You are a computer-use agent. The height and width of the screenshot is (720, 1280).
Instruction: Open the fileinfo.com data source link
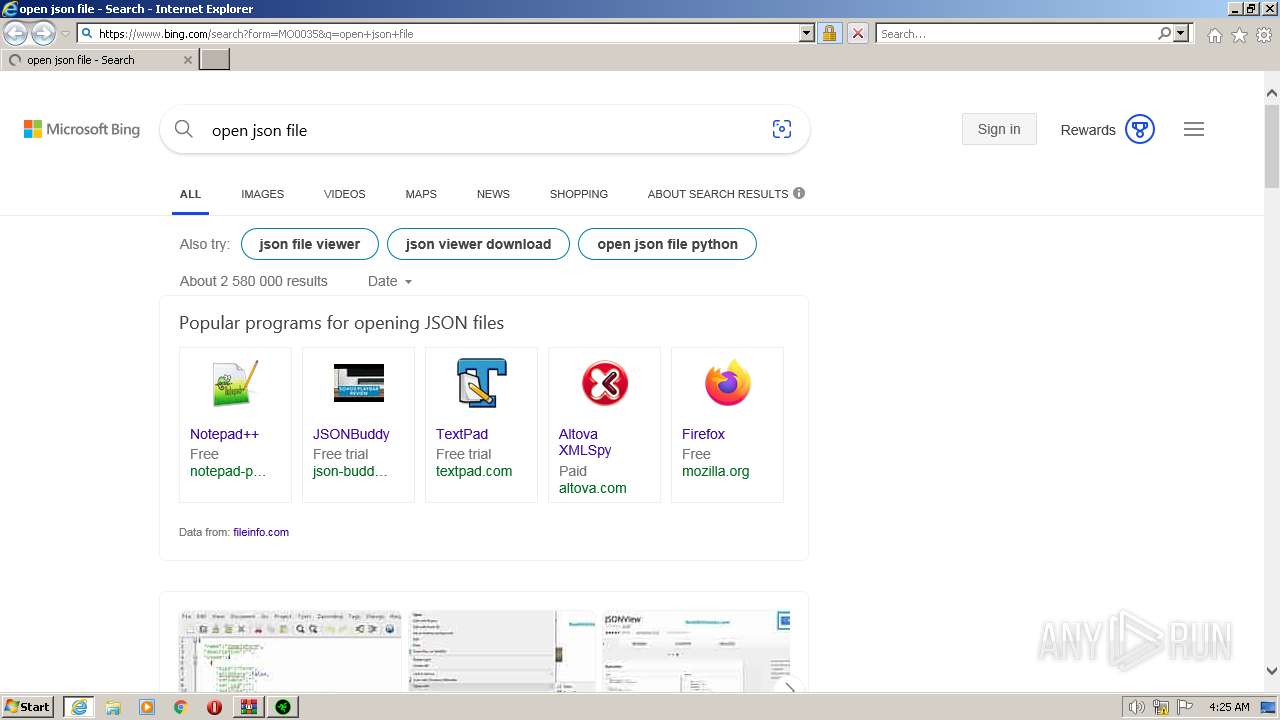261,532
